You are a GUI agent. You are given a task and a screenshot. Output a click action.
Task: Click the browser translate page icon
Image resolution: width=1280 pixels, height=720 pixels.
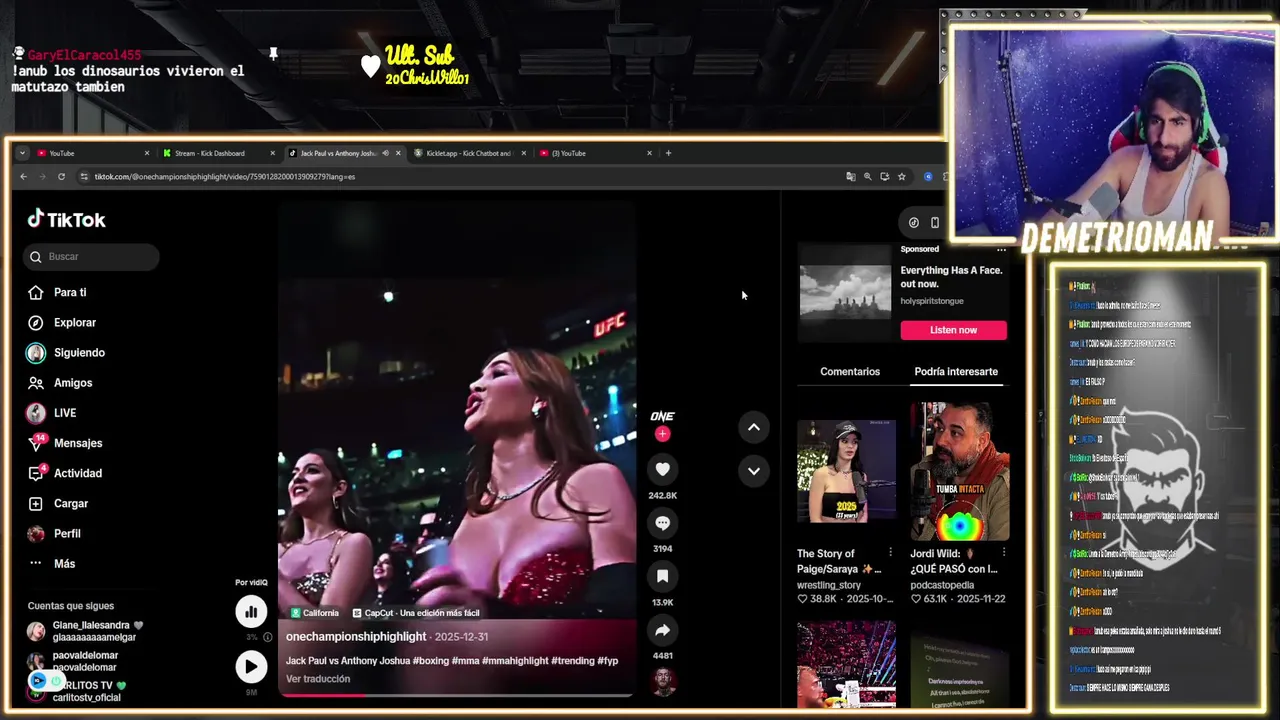pyautogui.click(x=851, y=177)
